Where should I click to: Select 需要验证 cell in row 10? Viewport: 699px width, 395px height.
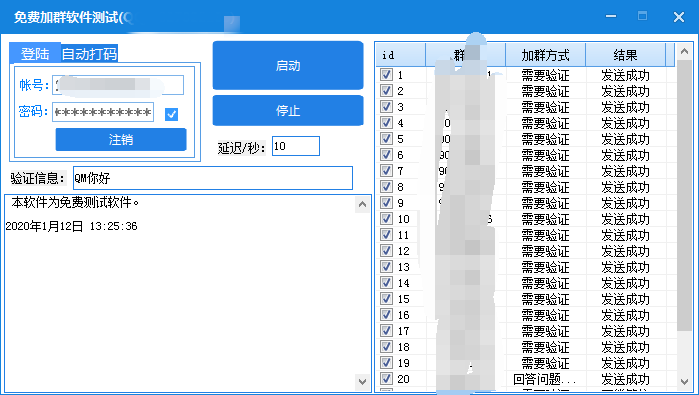pos(545,219)
